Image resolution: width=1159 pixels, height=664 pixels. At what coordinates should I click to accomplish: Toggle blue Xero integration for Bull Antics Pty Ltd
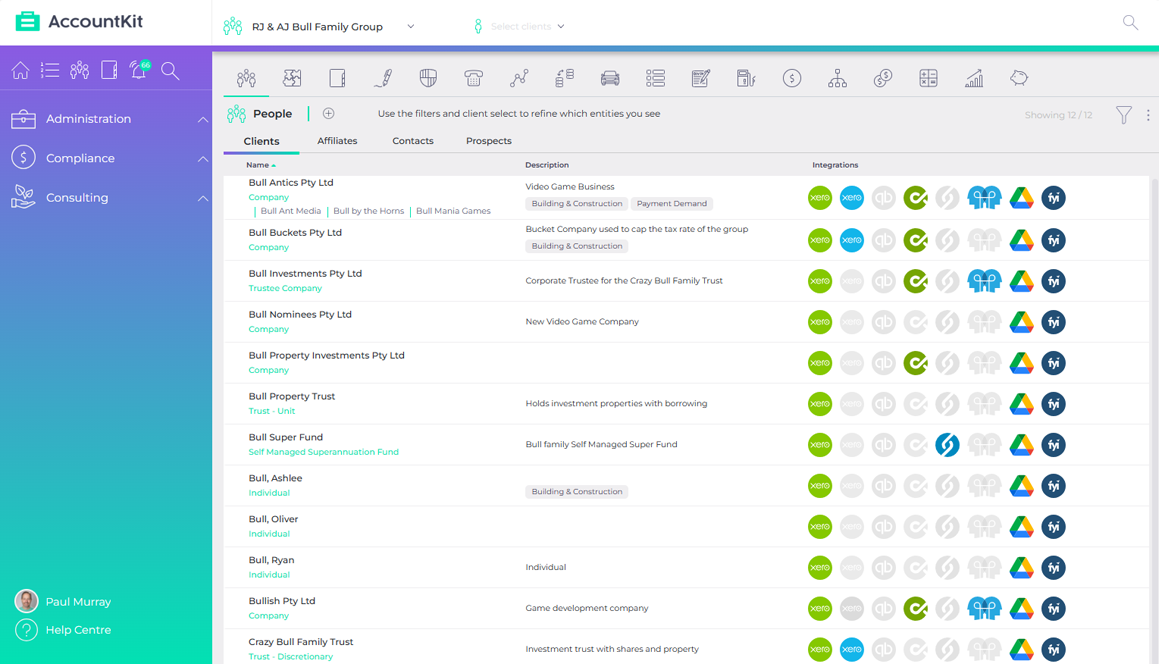tap(852, 197)
